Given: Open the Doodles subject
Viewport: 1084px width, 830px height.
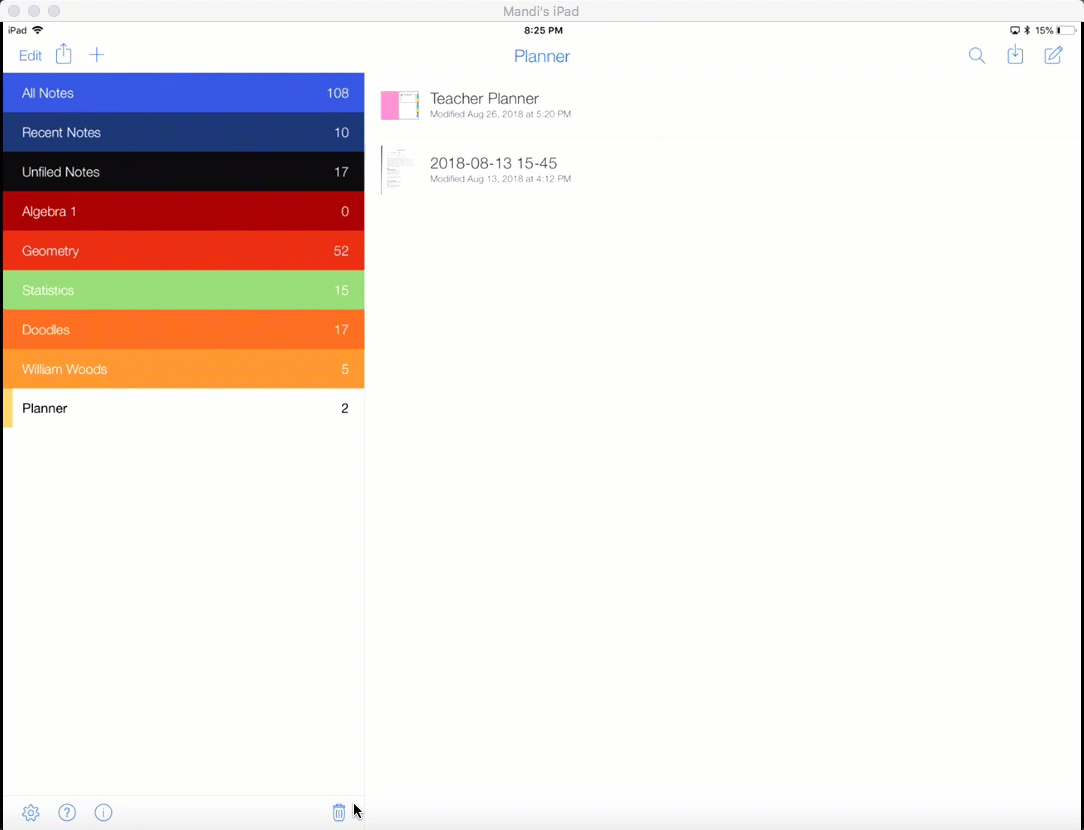Looking at the screenshot, I should pos(183,330).
